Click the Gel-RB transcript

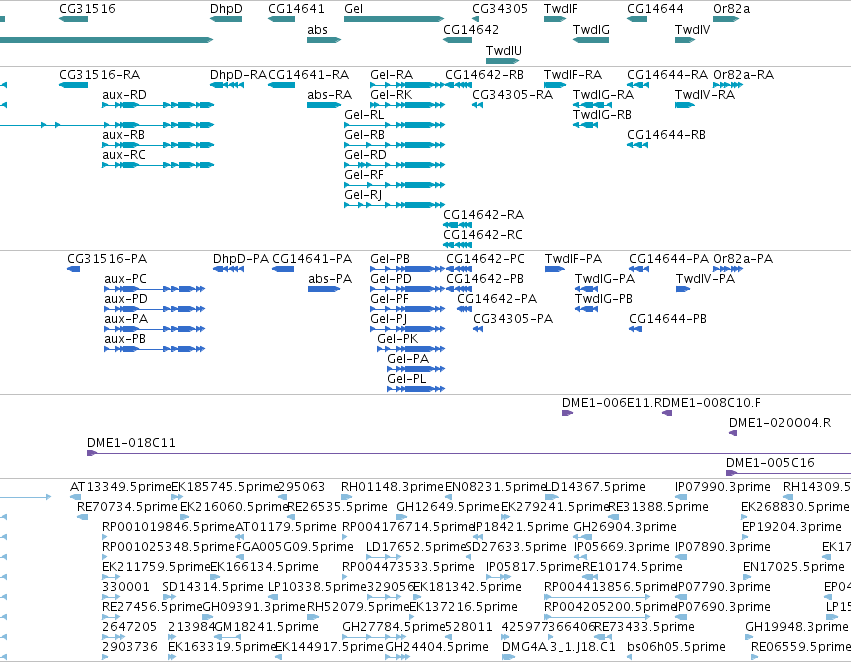tap(395, 145)
